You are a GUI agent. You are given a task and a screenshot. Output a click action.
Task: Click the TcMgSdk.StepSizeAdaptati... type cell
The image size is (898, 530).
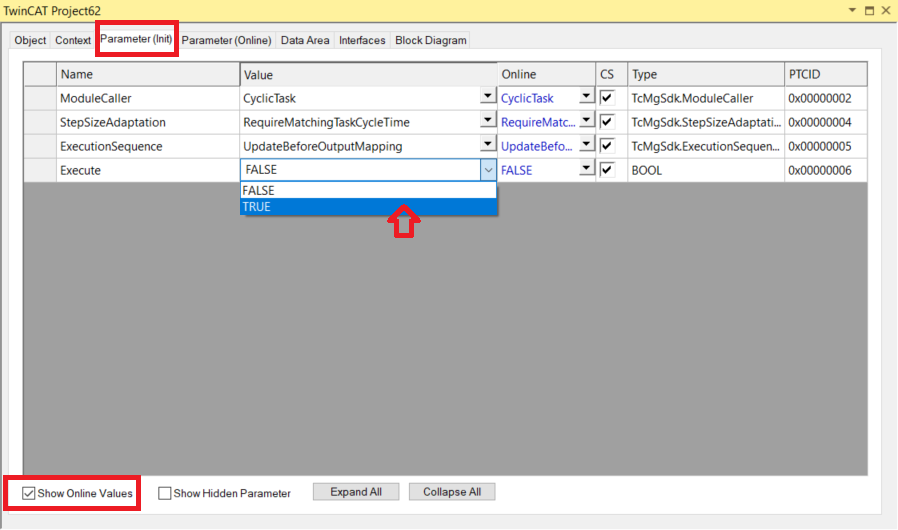(706, 122)
